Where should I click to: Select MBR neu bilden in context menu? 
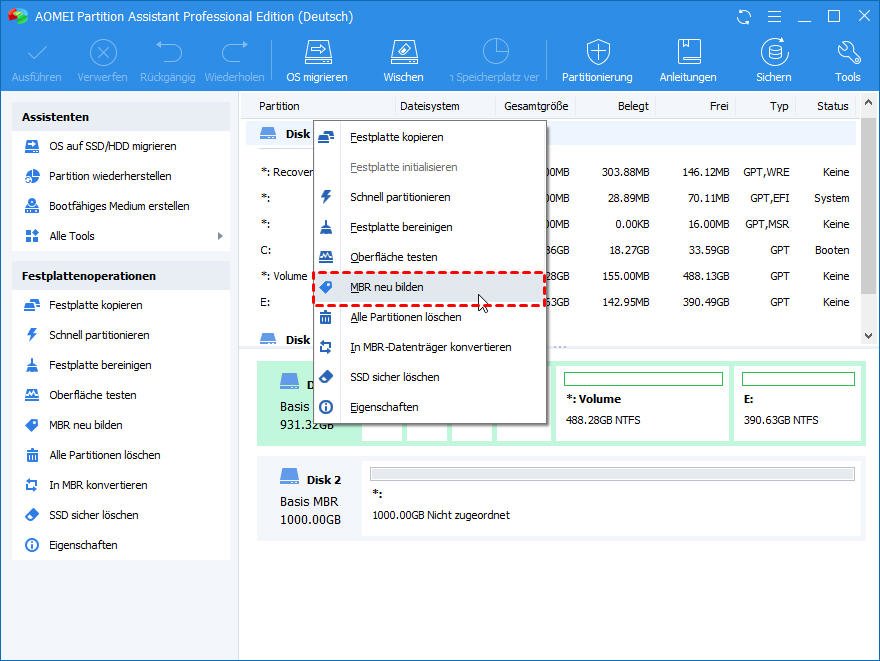pos(386,287)
